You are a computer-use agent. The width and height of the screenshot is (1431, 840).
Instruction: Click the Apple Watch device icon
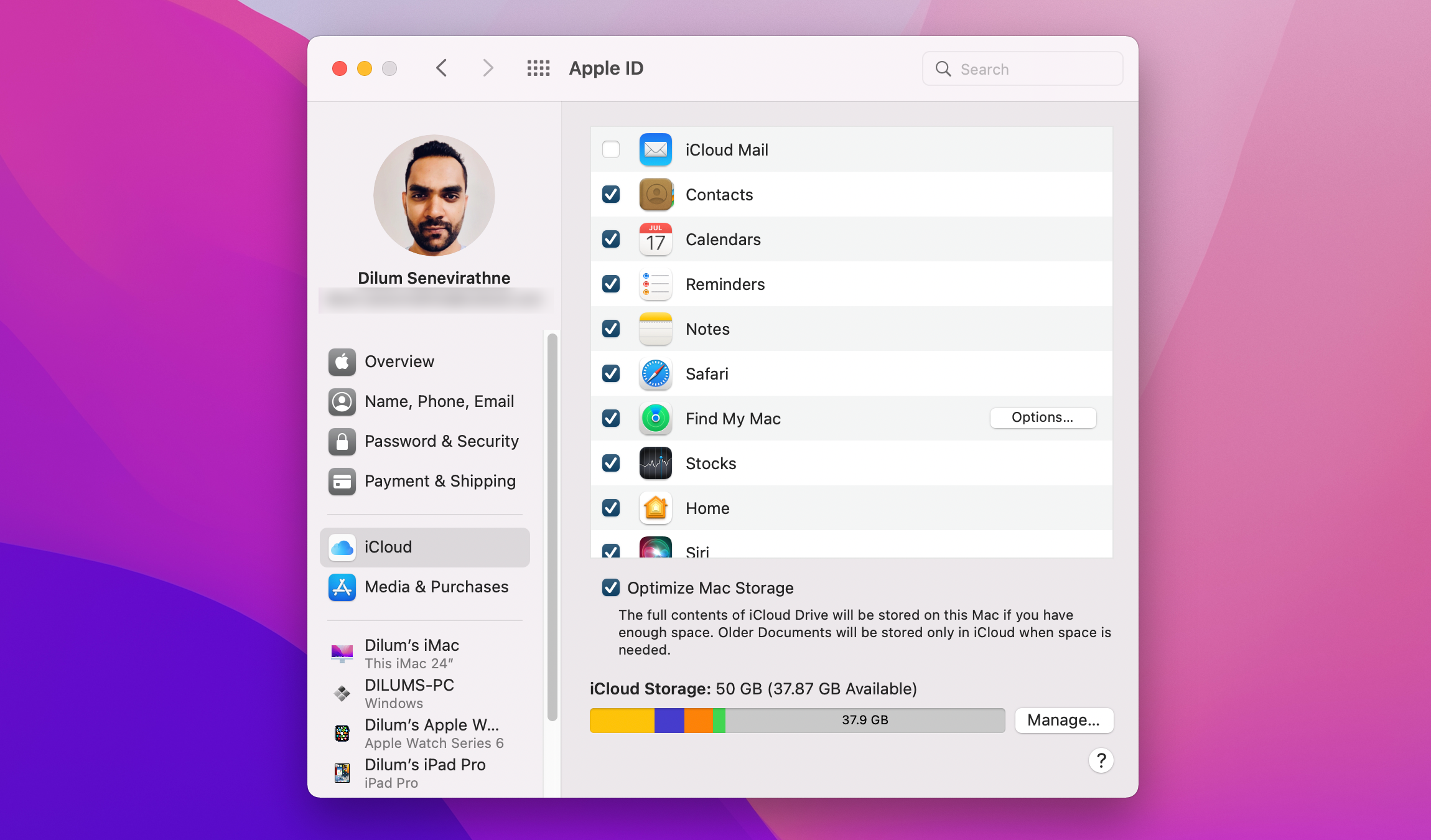342,733
